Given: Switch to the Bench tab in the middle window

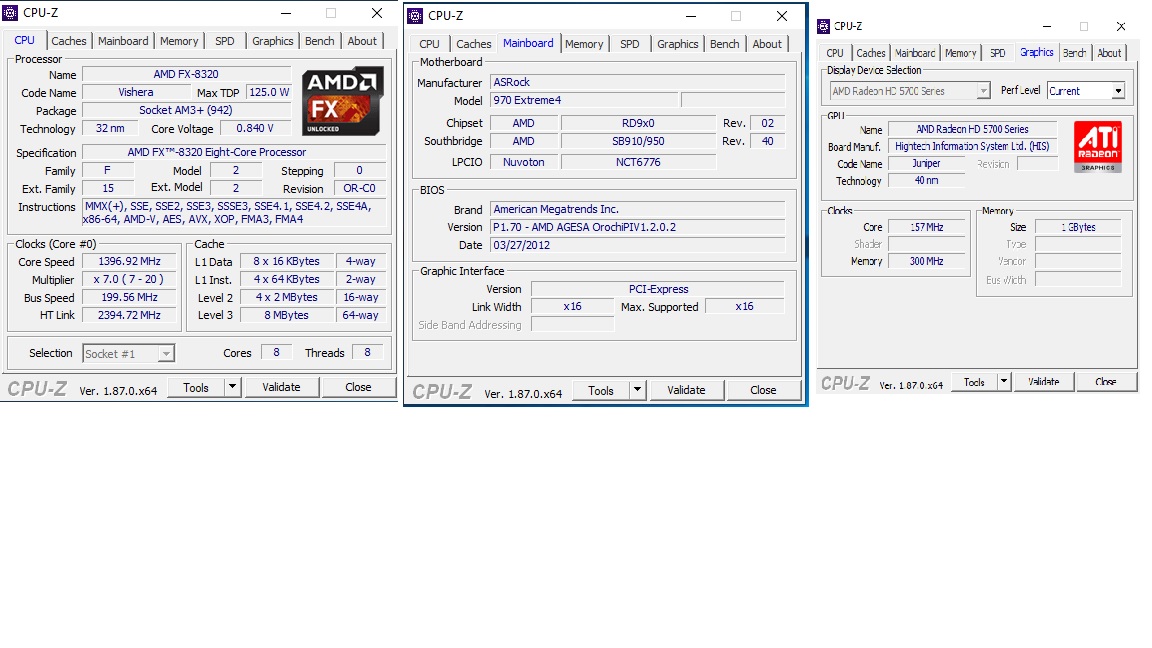Looking at the screenshot, I should coord(724,44).
